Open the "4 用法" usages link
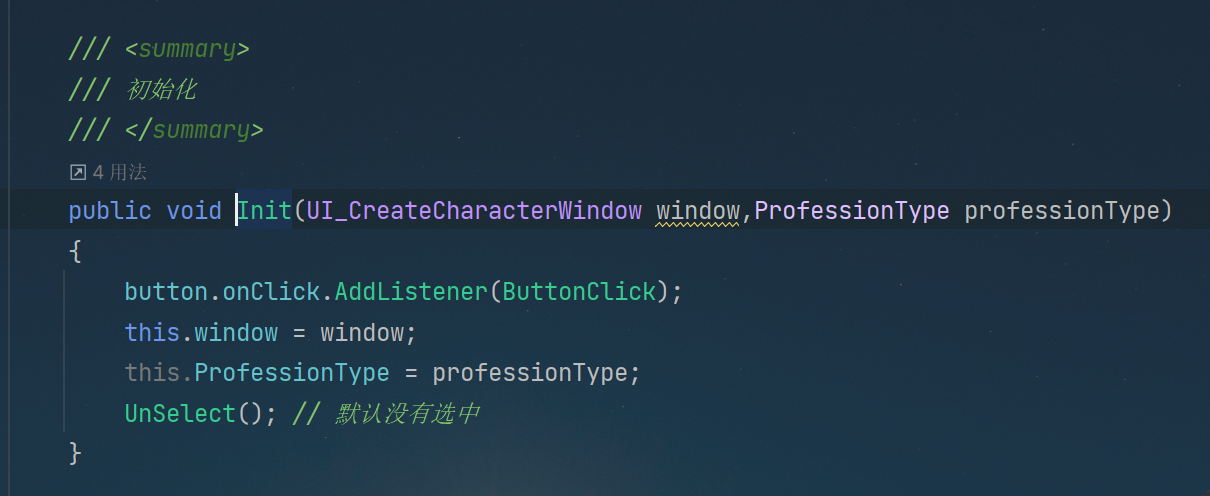This screenshot has height=496, width=1210. [119, 173]
